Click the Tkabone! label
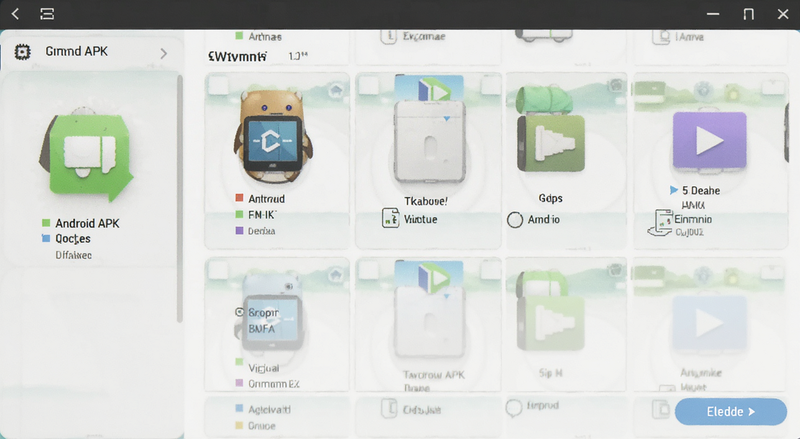The height and width of the screenshot is (439, 800). coord(426,202)
